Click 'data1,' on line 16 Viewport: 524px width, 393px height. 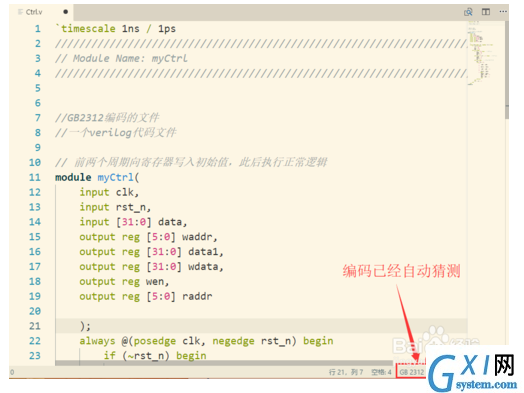pyautogui.click(x=206, y=252)
